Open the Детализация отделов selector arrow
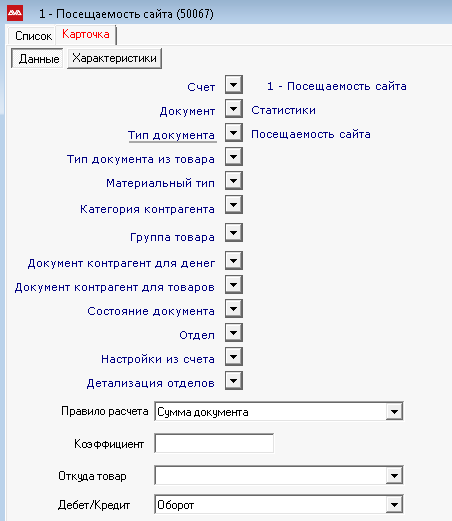The height and width of the screenshot is (521, 452). tap(234, 381)
